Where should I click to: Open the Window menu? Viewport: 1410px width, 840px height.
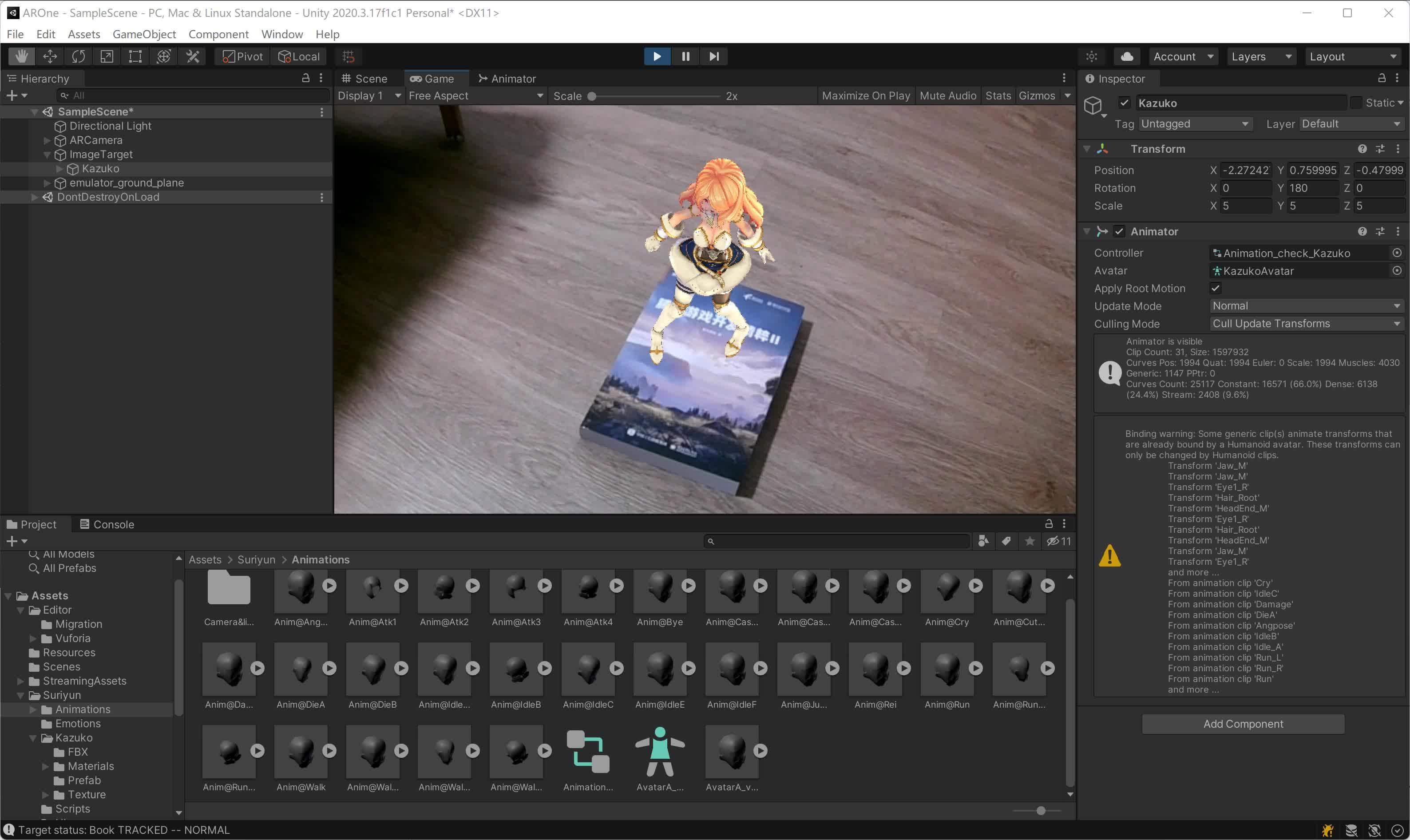pos(282,34)
